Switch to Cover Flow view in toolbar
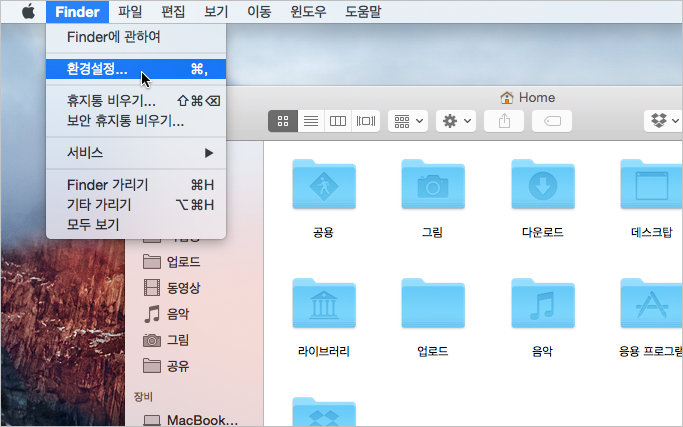 click(x=365, y=121)
